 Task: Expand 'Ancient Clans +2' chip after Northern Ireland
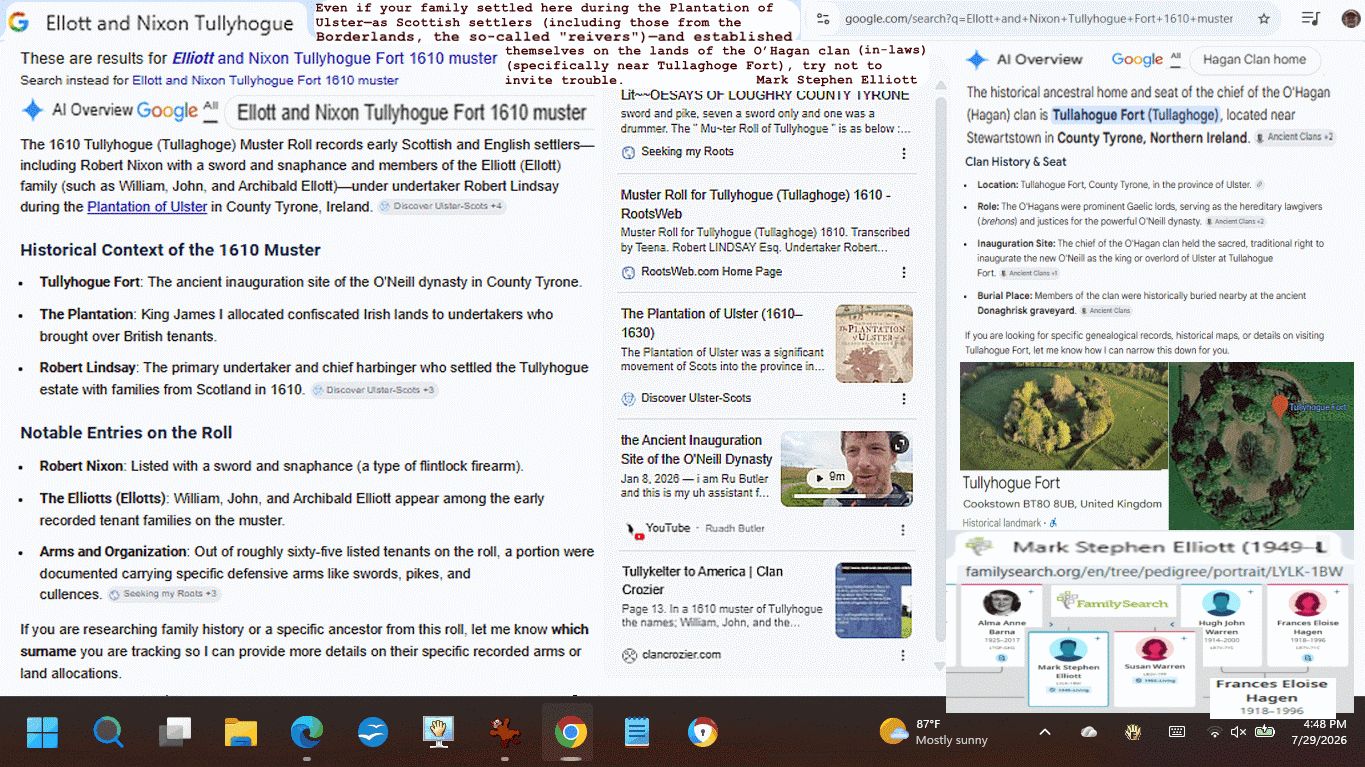point(1295,137)
